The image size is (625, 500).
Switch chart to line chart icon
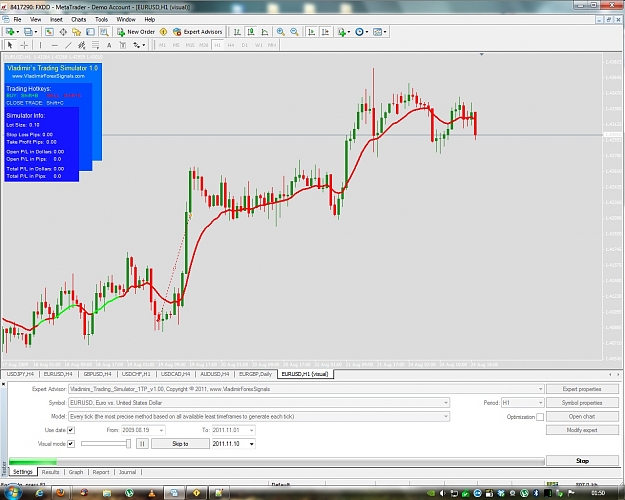(x=265, y=32)
